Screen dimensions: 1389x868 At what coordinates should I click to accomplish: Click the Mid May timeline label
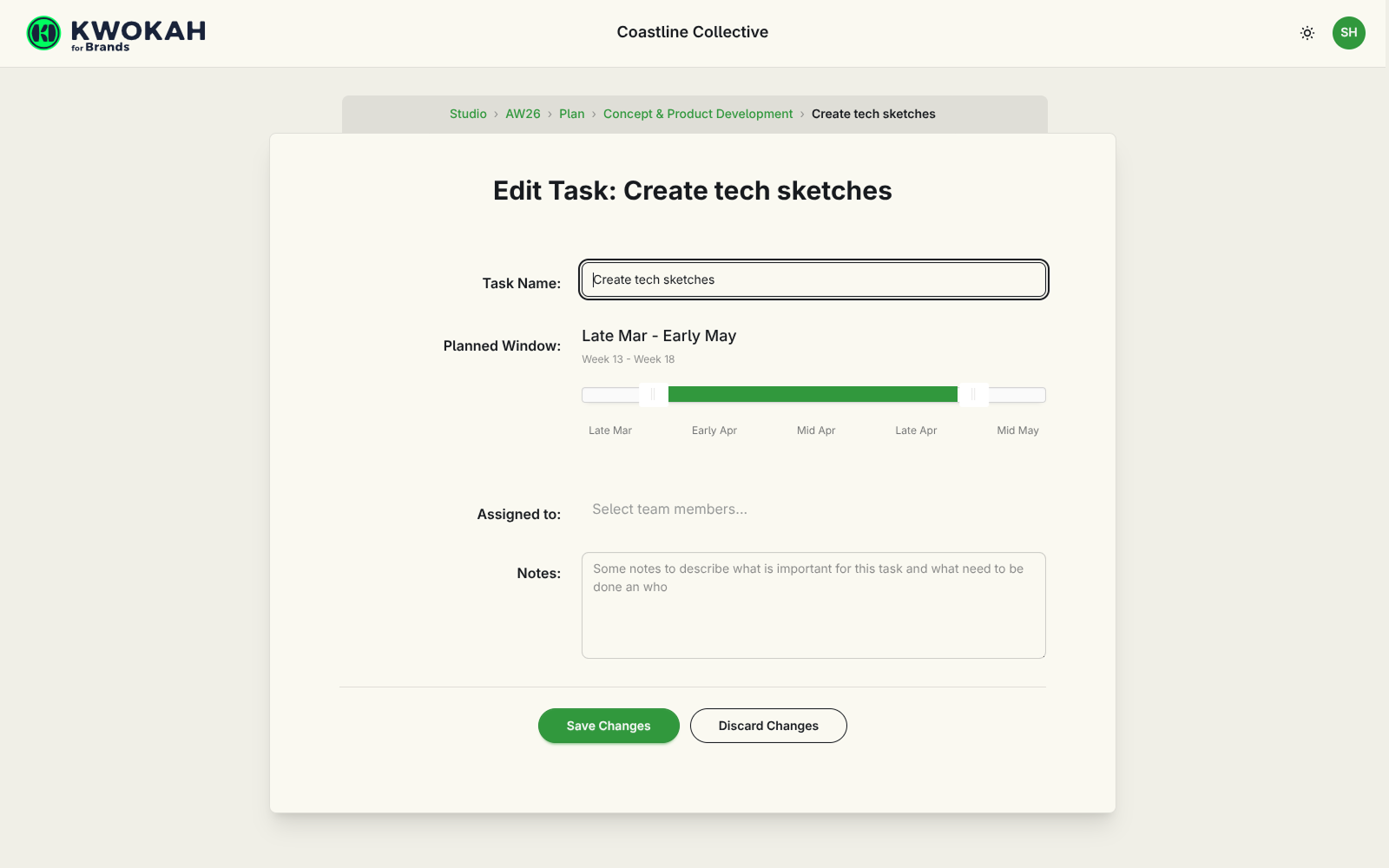click(x=1017, y=430)
